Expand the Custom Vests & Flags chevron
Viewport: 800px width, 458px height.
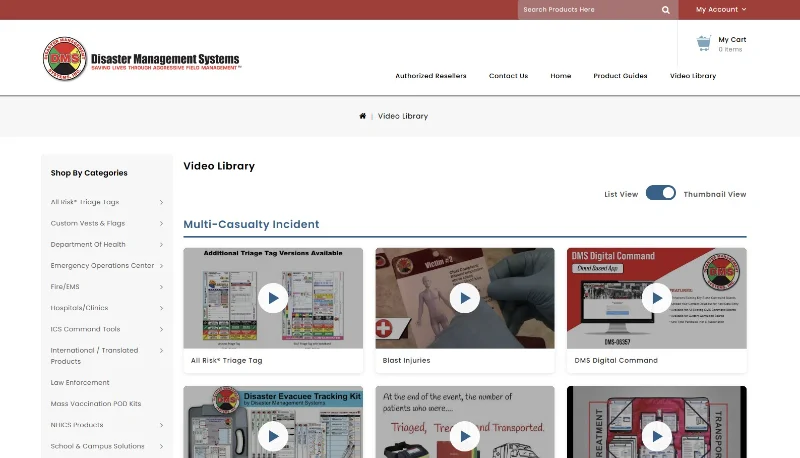[x=161, y=224]
